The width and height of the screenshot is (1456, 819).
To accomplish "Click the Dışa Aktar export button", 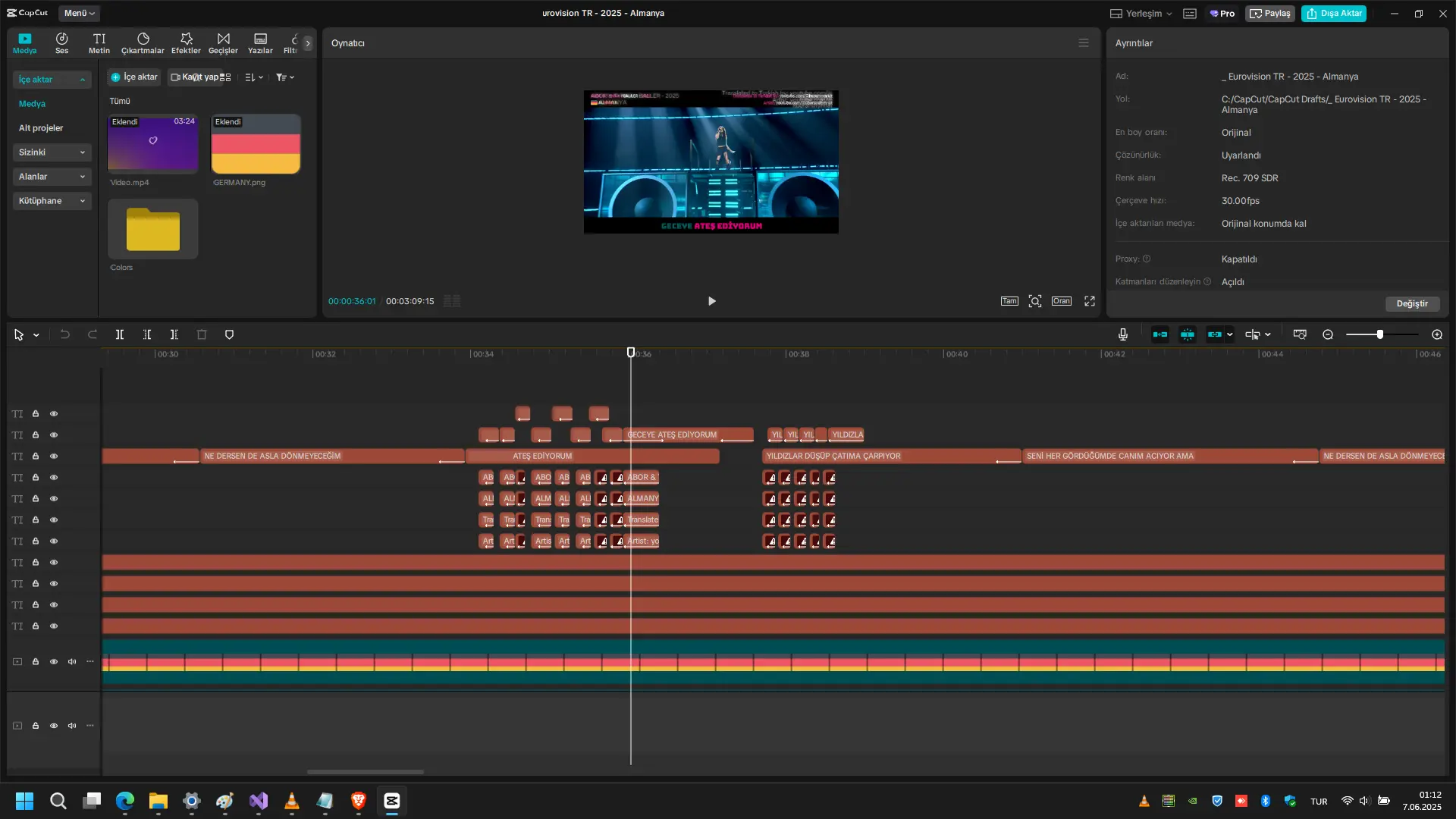I will 1334,14.
